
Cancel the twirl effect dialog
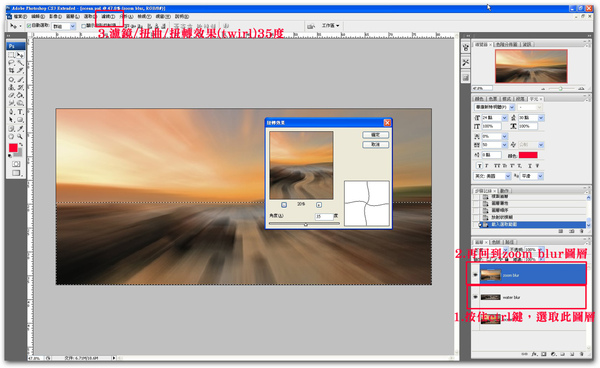point(375,145)
